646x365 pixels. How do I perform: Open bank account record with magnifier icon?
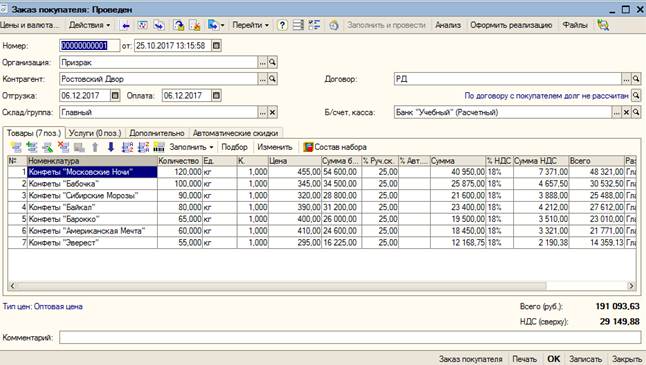[636, 112]
